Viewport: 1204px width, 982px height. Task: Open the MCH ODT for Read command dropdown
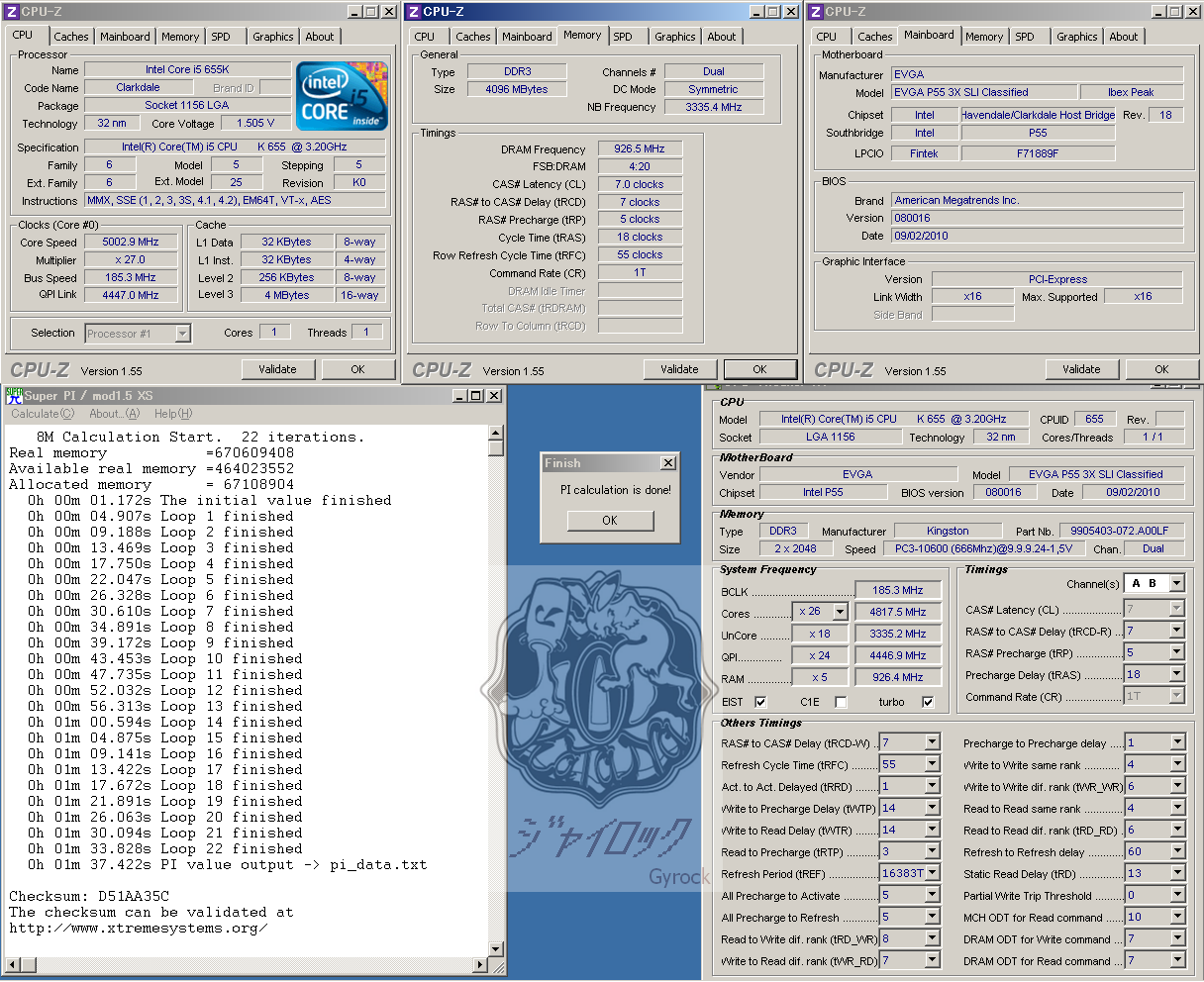tap(1176, 917)
